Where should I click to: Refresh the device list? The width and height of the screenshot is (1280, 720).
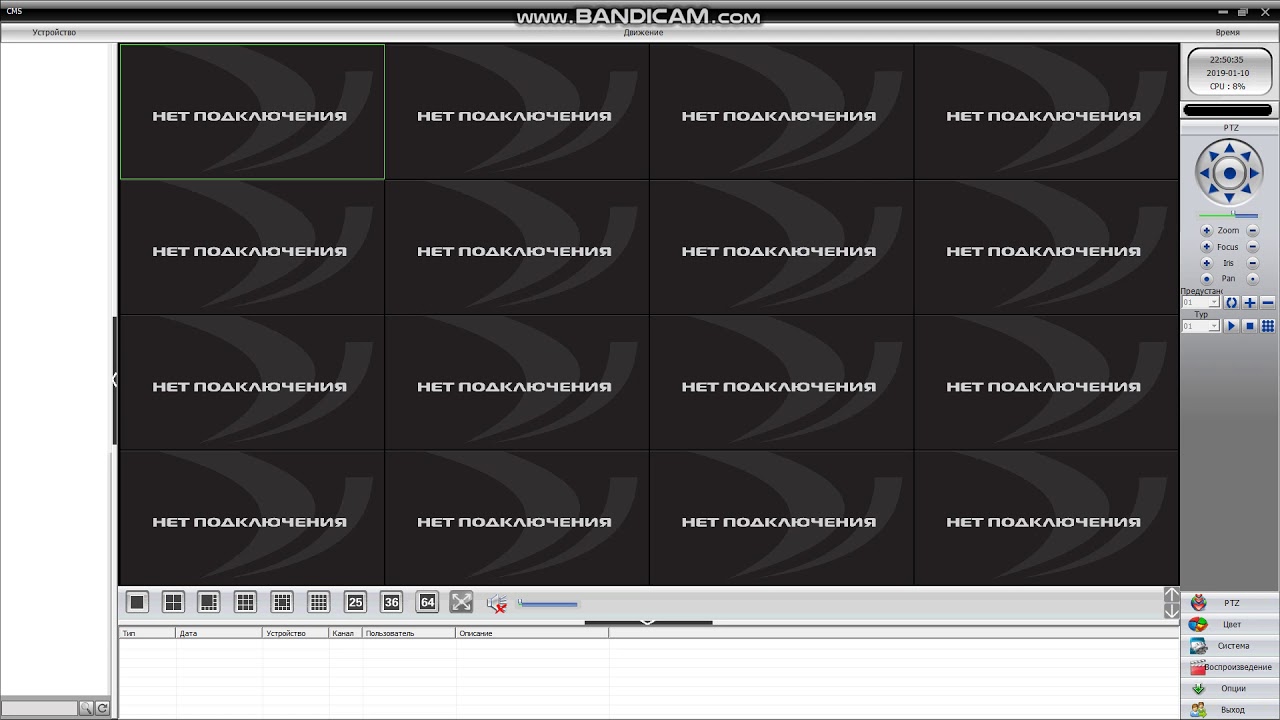[102, 708]
